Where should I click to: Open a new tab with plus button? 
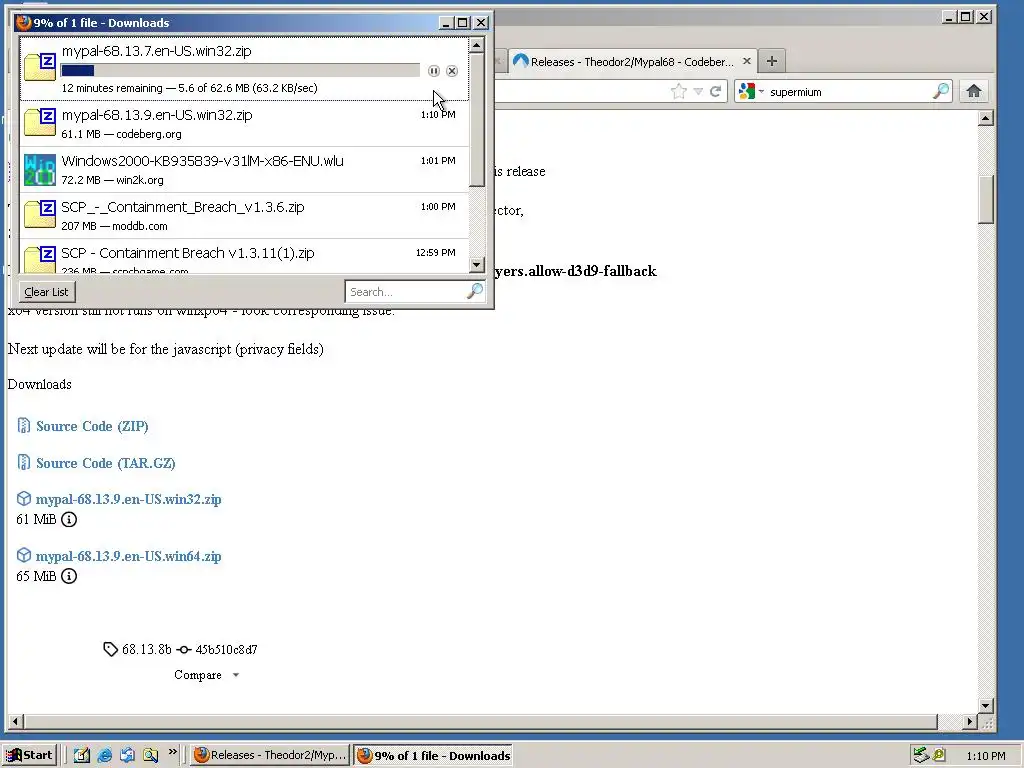pos(772,61)
